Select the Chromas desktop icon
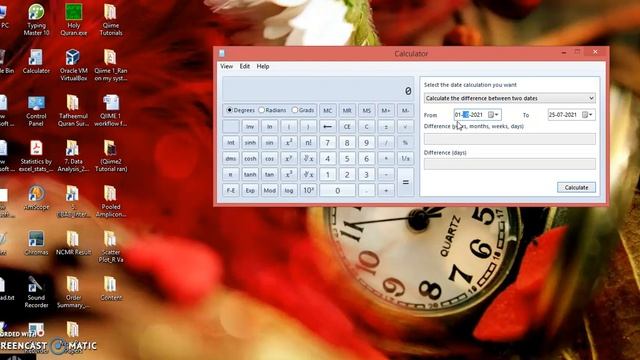The image size is (640, 360). coord(36,244)
